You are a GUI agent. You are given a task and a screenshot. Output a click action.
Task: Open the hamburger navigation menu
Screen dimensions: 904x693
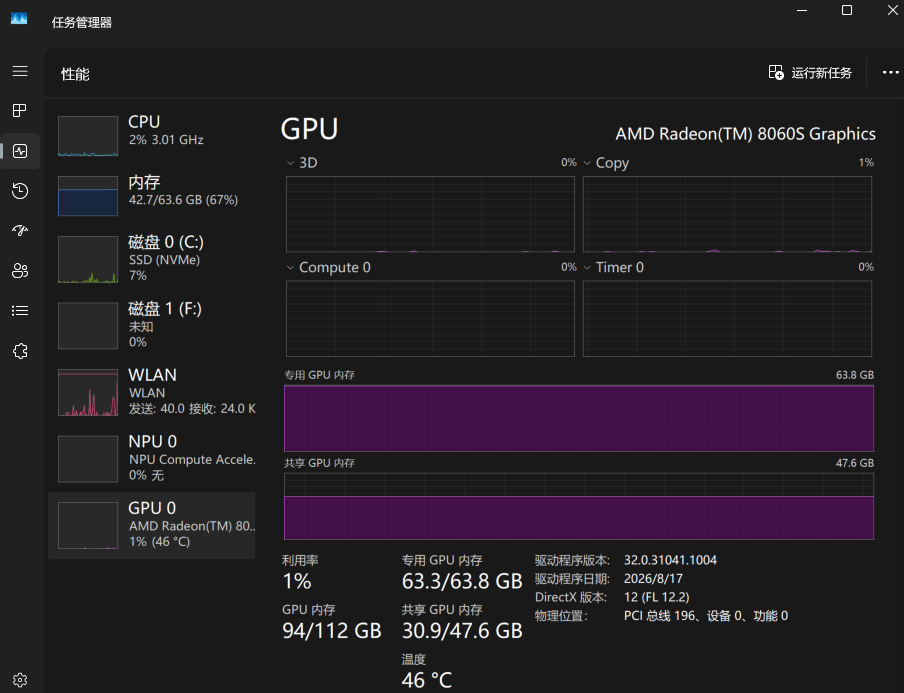tap(20, 71)
